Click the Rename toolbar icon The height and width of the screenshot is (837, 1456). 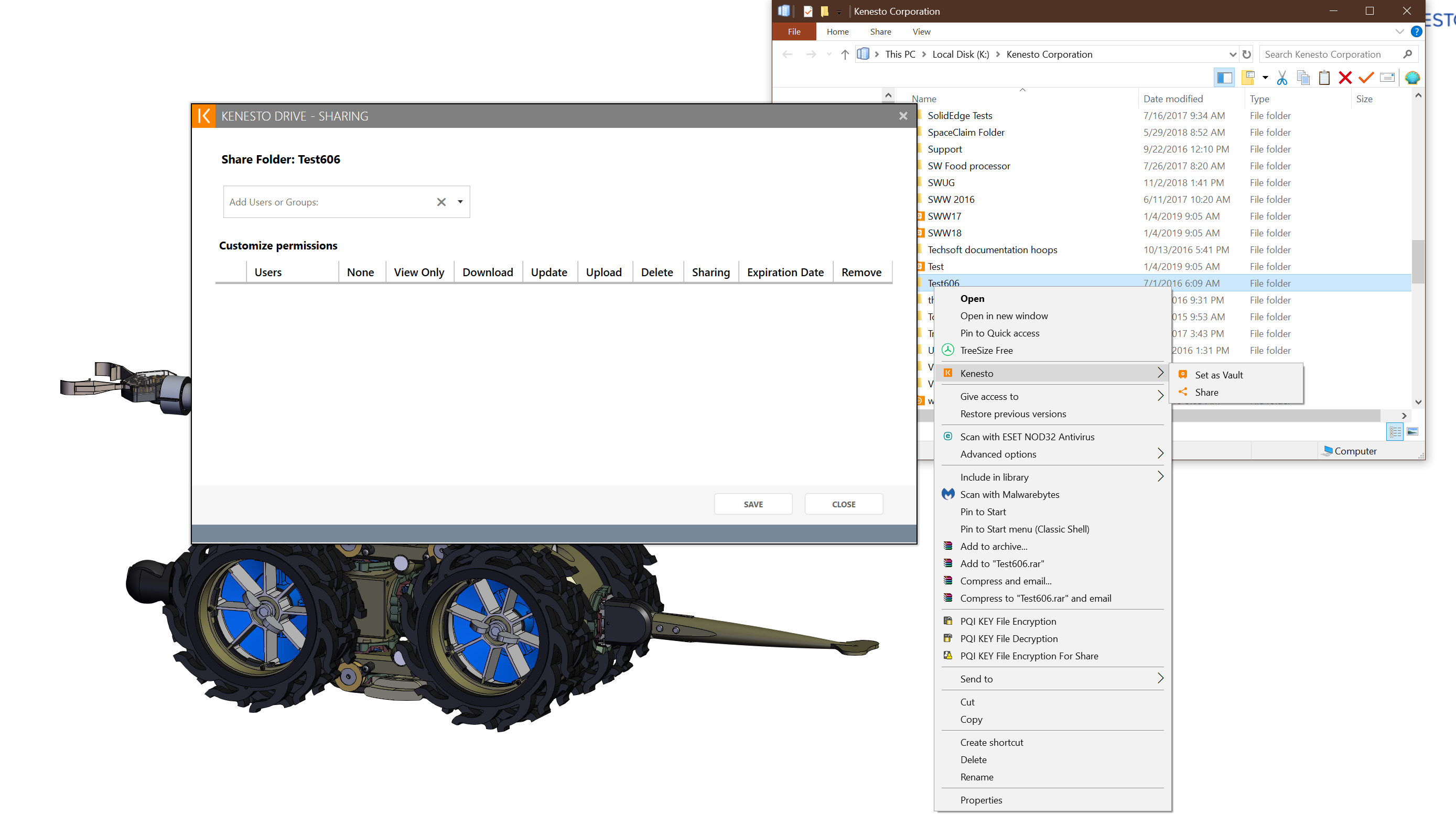pos(1387,78)
